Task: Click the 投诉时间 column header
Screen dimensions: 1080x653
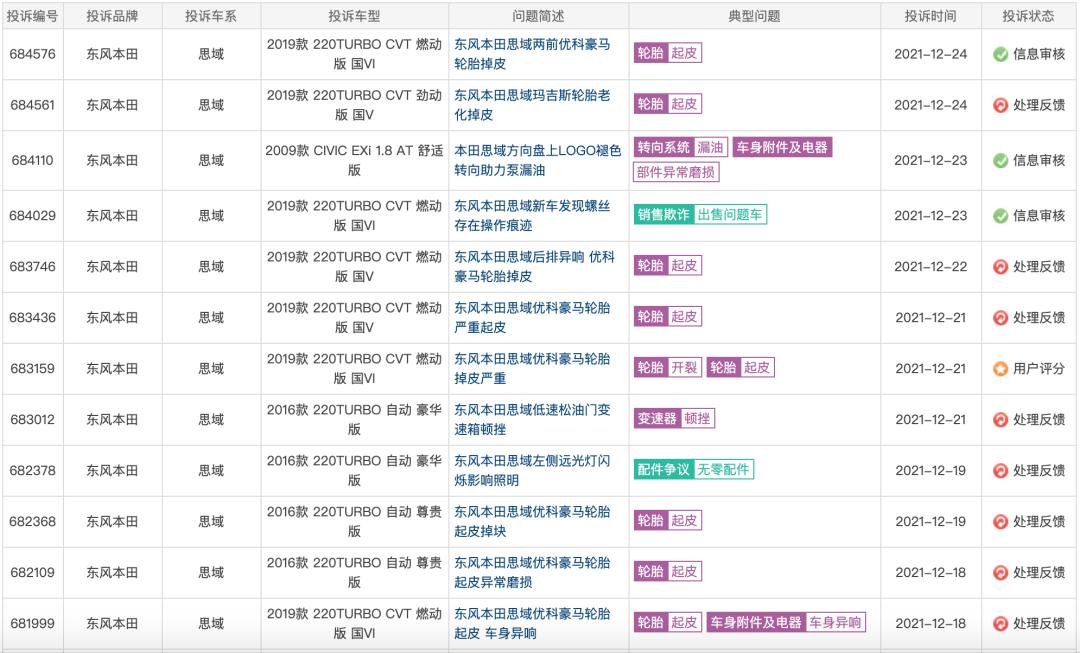Action: 930,16
